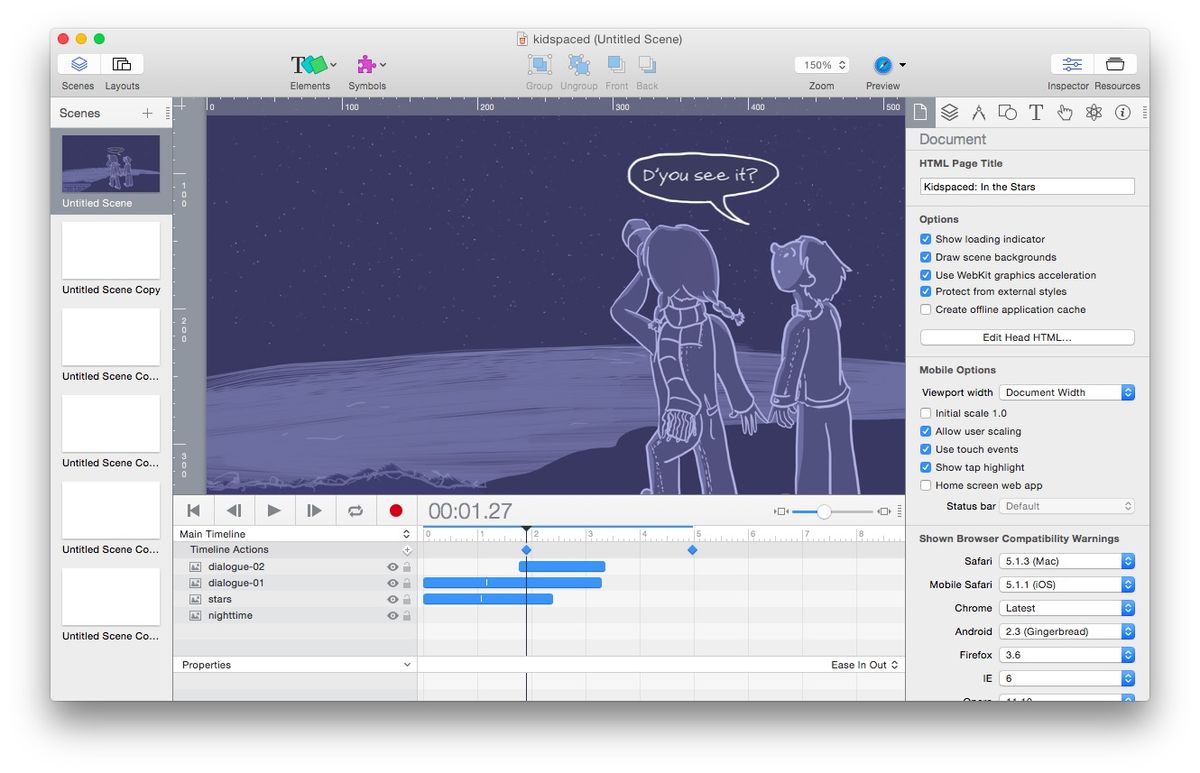This screenshot has height=773, width=1200.
Task: Open the Chrome compatibility version dropdown
Action: [1067, 607]
